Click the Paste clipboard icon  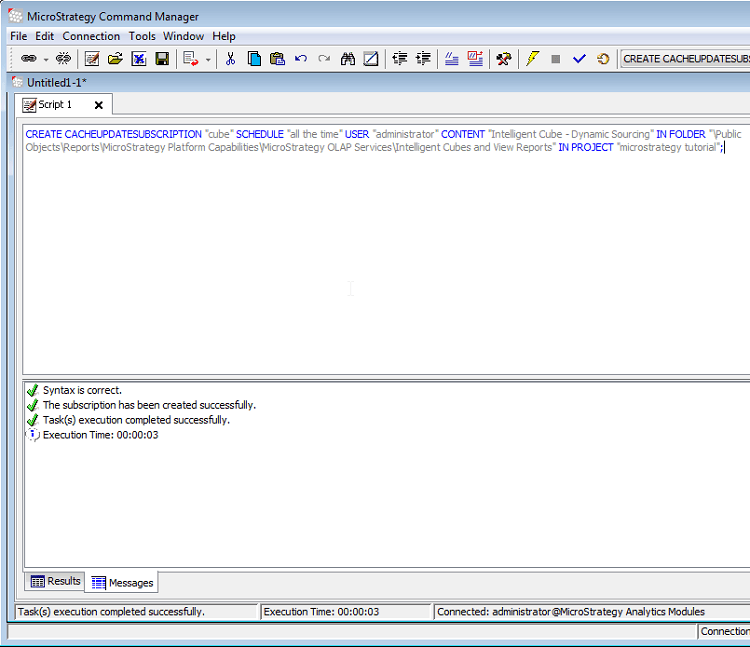(x=277, y=59)
